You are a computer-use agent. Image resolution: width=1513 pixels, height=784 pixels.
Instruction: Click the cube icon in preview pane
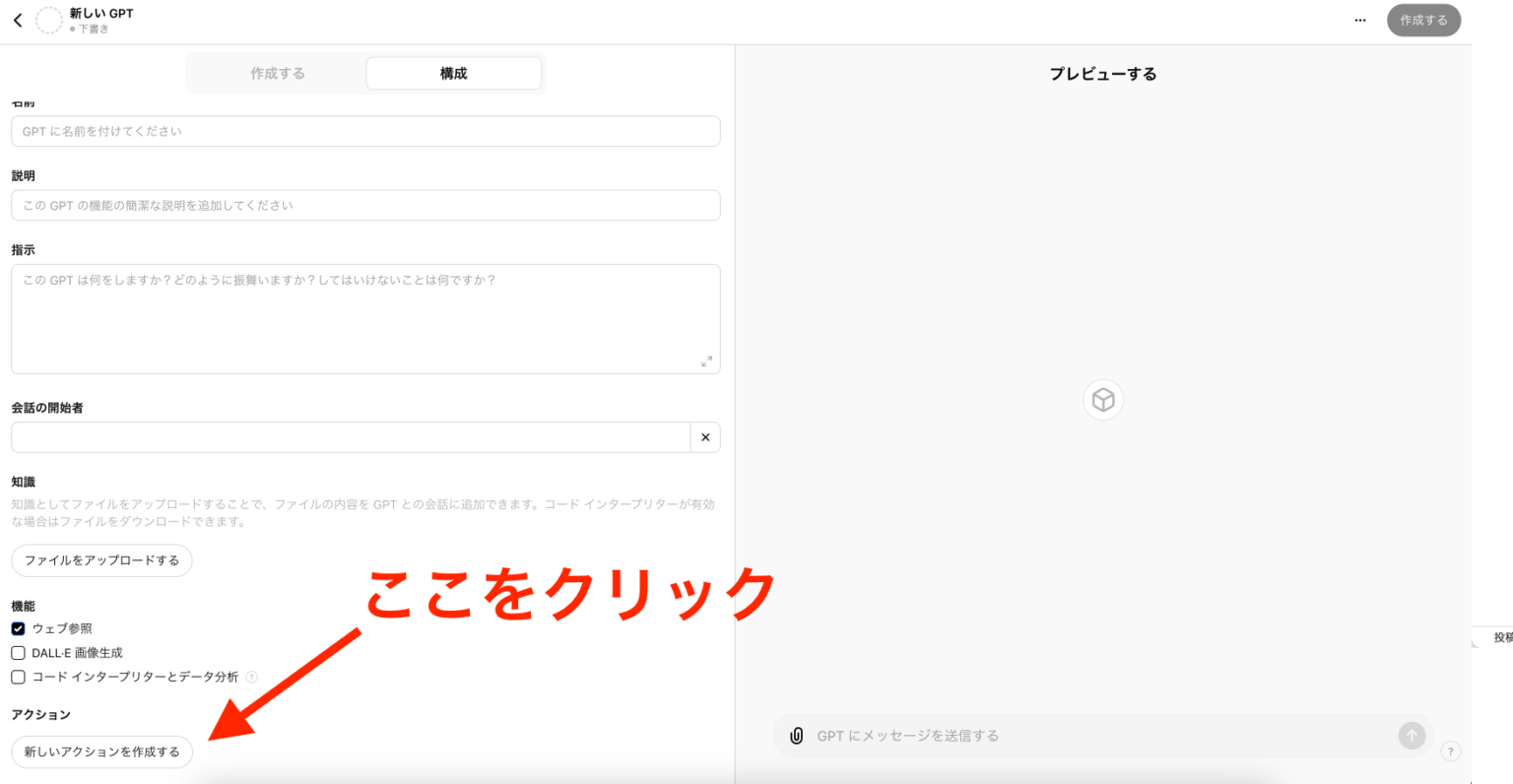tap(1103, 400)
